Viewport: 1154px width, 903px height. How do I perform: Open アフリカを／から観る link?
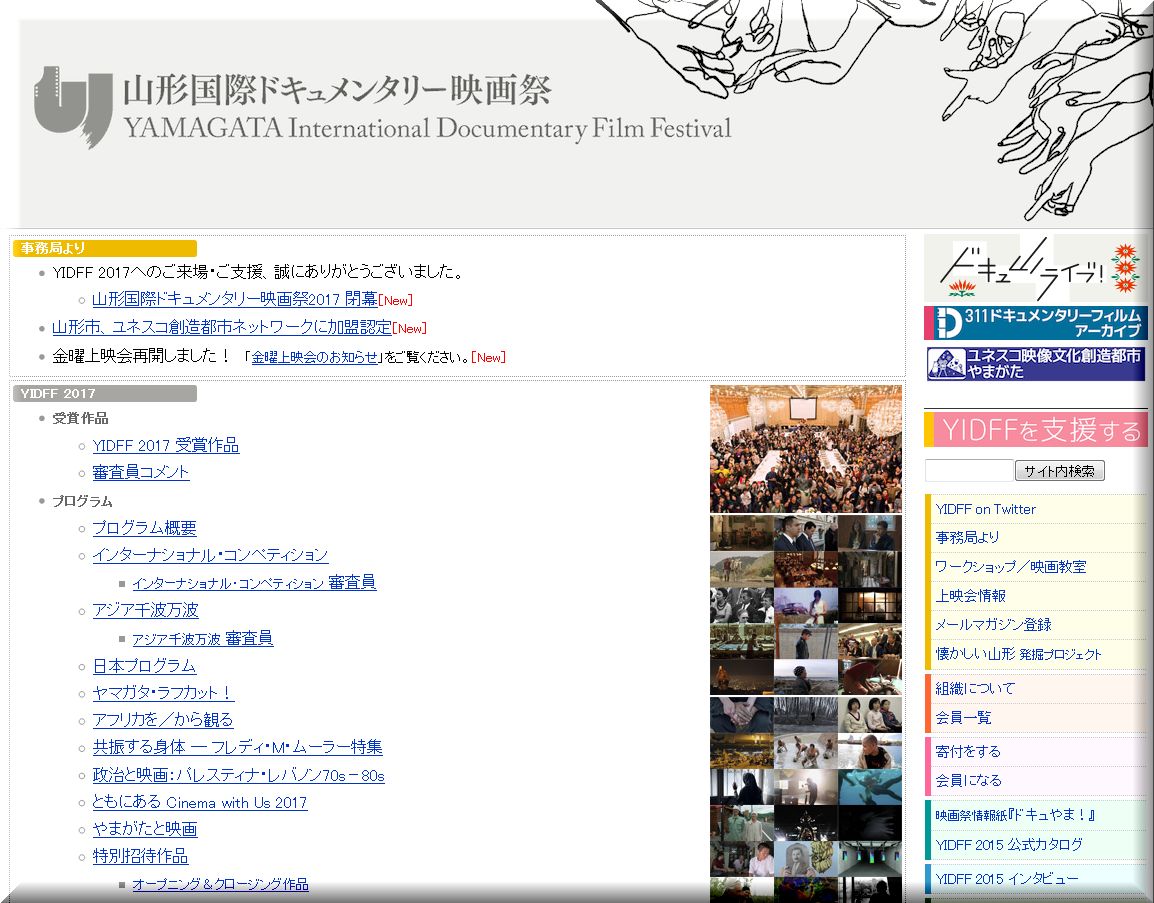(x=163, y=720)
